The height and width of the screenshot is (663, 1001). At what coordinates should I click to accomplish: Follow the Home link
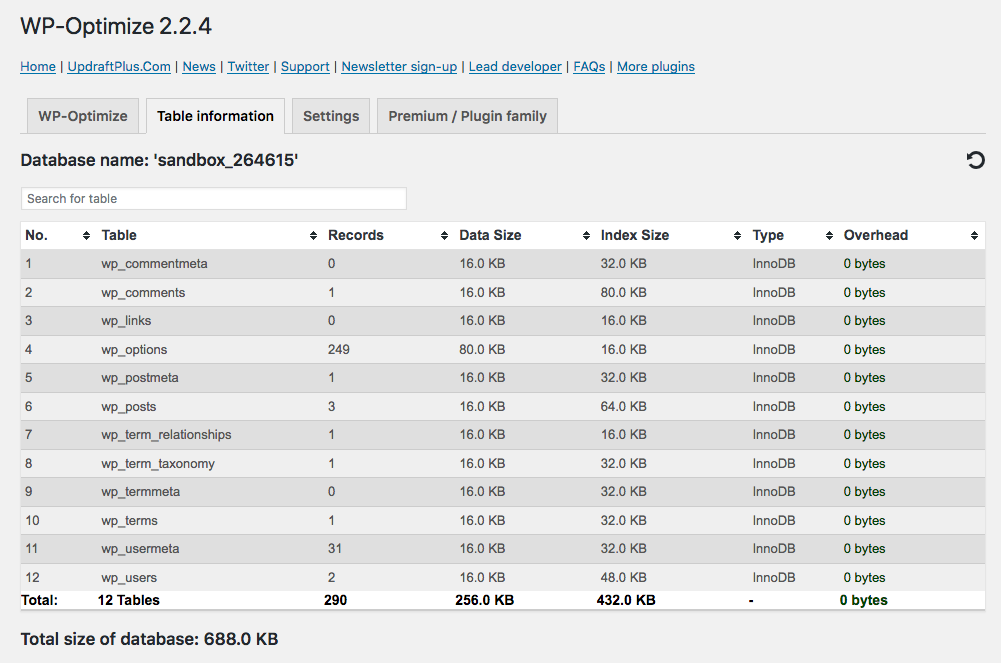tap(38, 66)
